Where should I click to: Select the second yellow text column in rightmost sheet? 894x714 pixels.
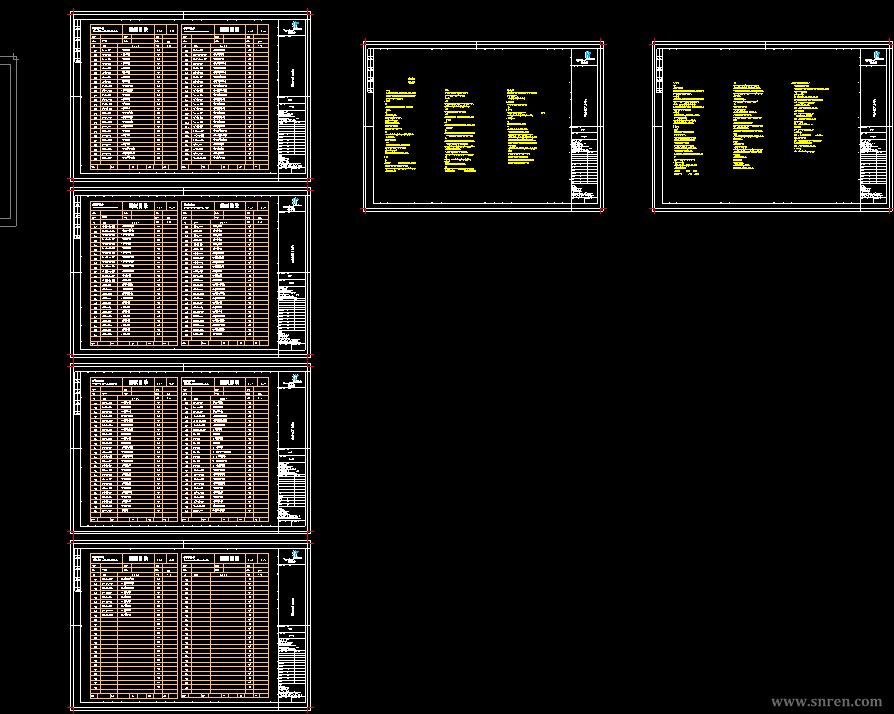pyautogui.click(x=748, y=126)
